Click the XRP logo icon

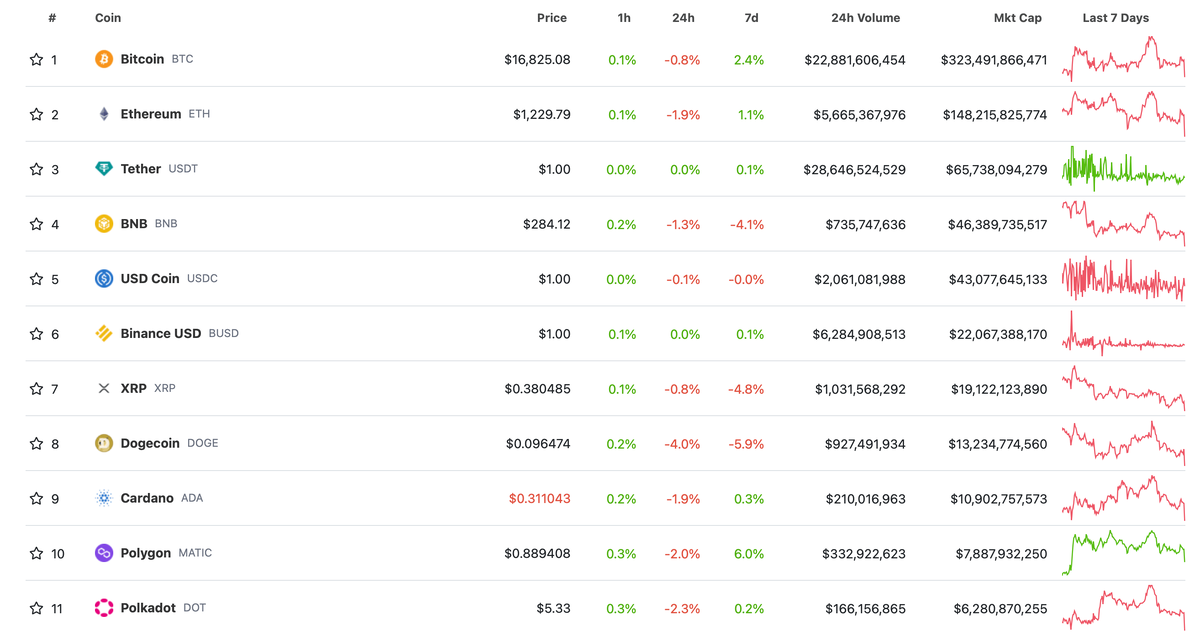(104, 388)
